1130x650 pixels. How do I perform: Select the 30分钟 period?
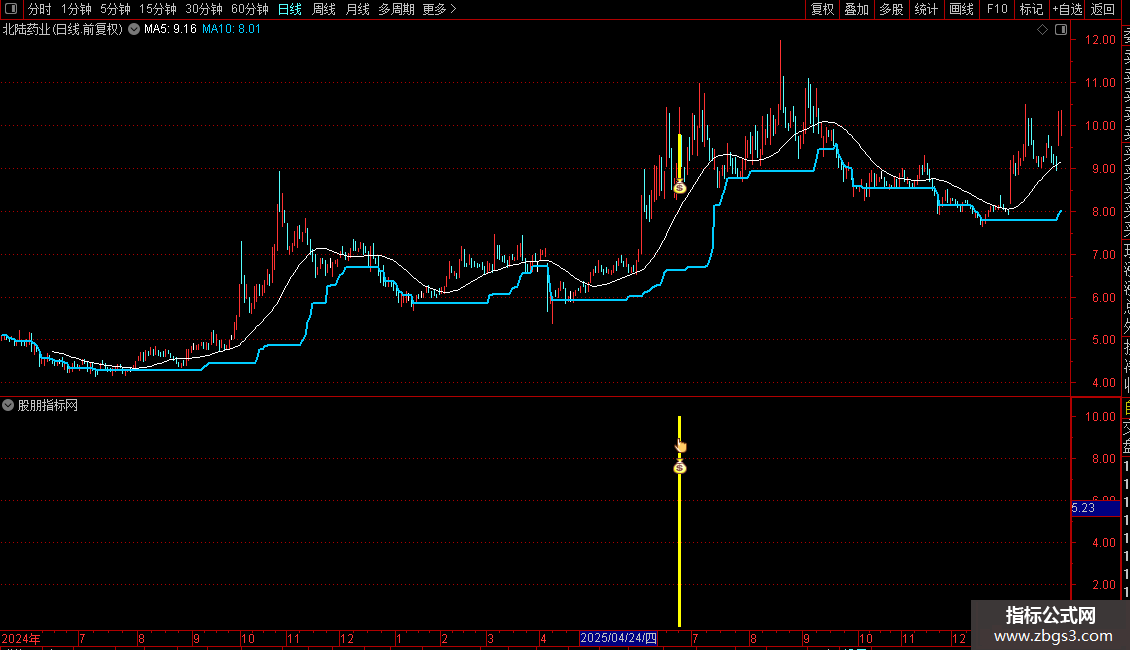204,9
